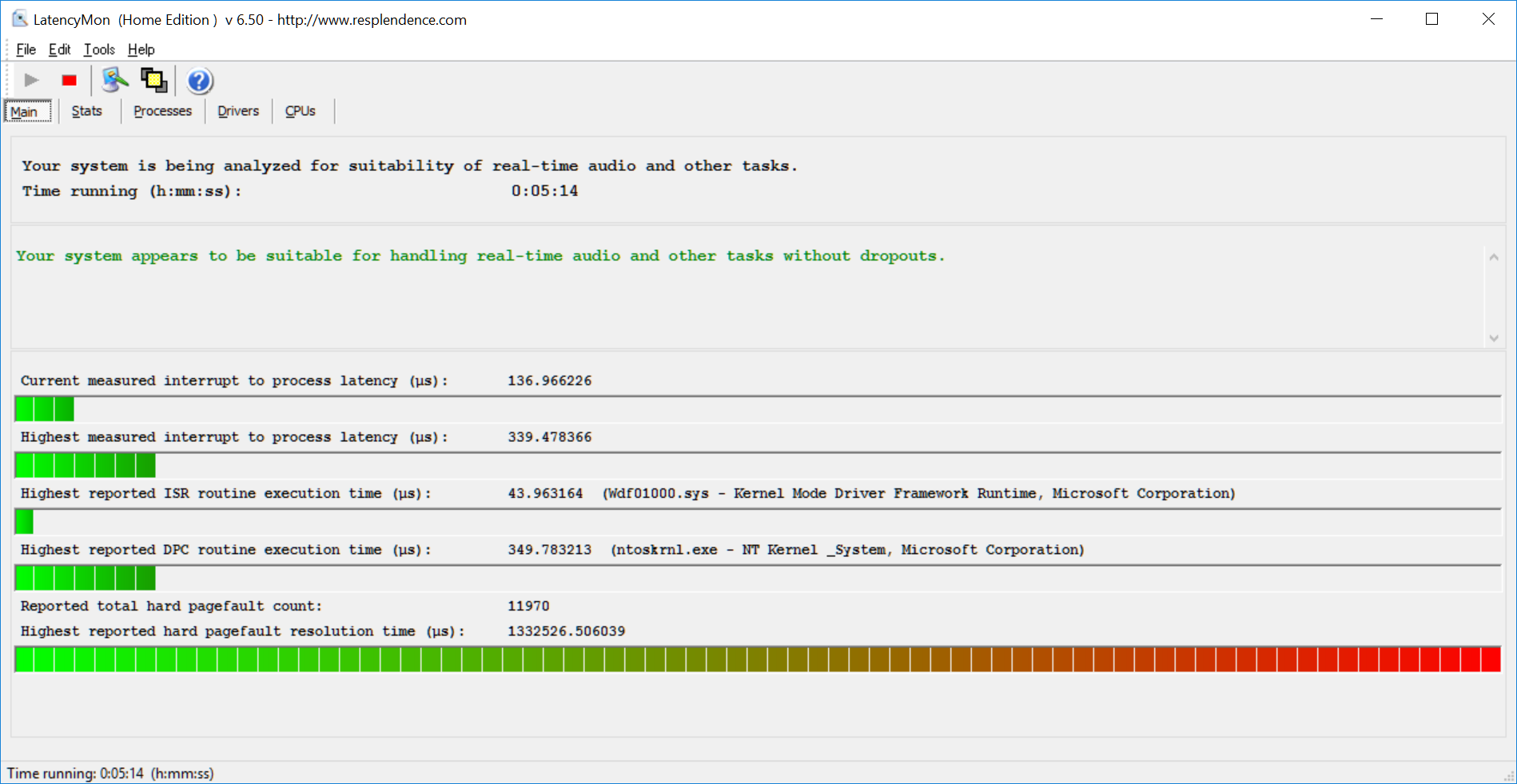Click the yellow overlapping windows icon
This screenshot has height=784, width=1517.
click(x=153, y=80)
